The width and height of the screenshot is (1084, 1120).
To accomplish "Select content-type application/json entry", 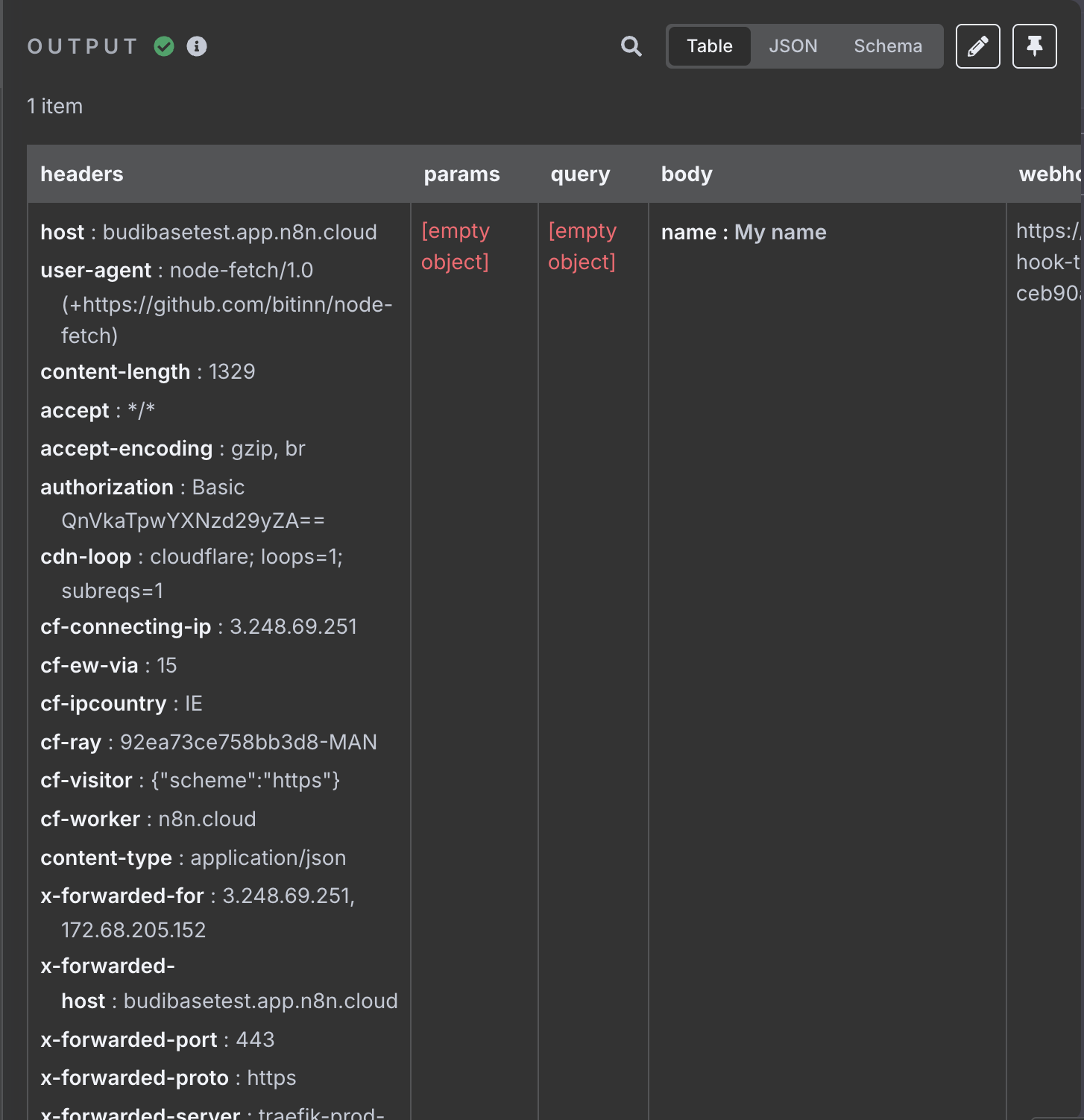I will click(x=193, y=858).
